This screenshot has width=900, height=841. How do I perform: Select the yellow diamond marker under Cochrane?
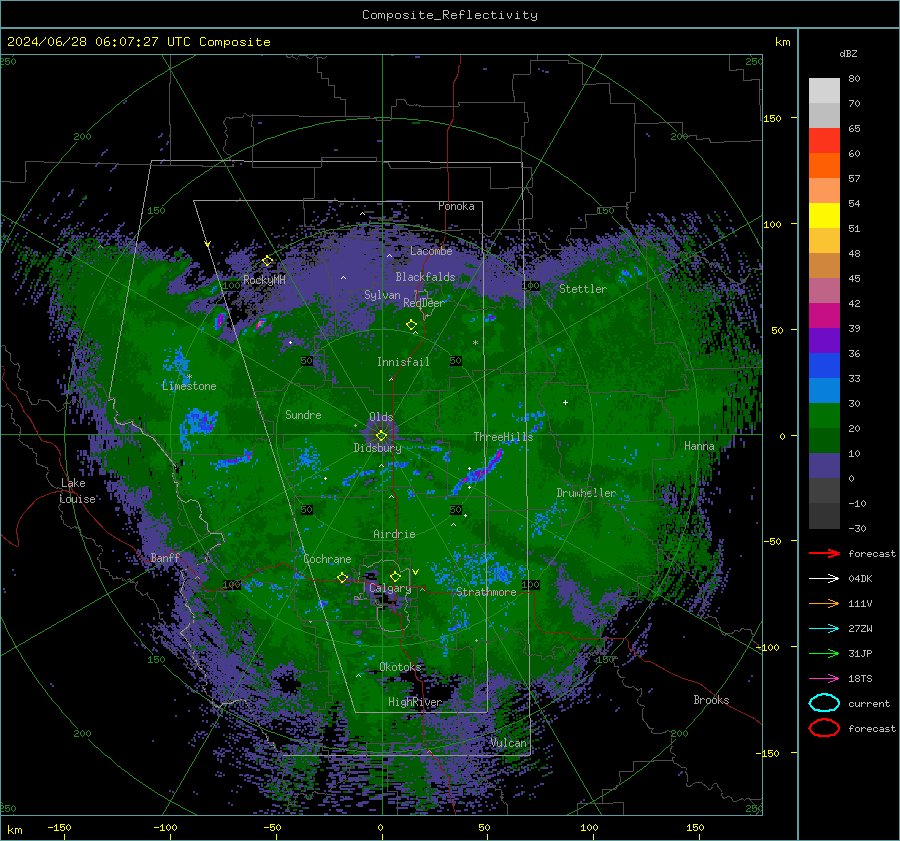coord(342,578)
